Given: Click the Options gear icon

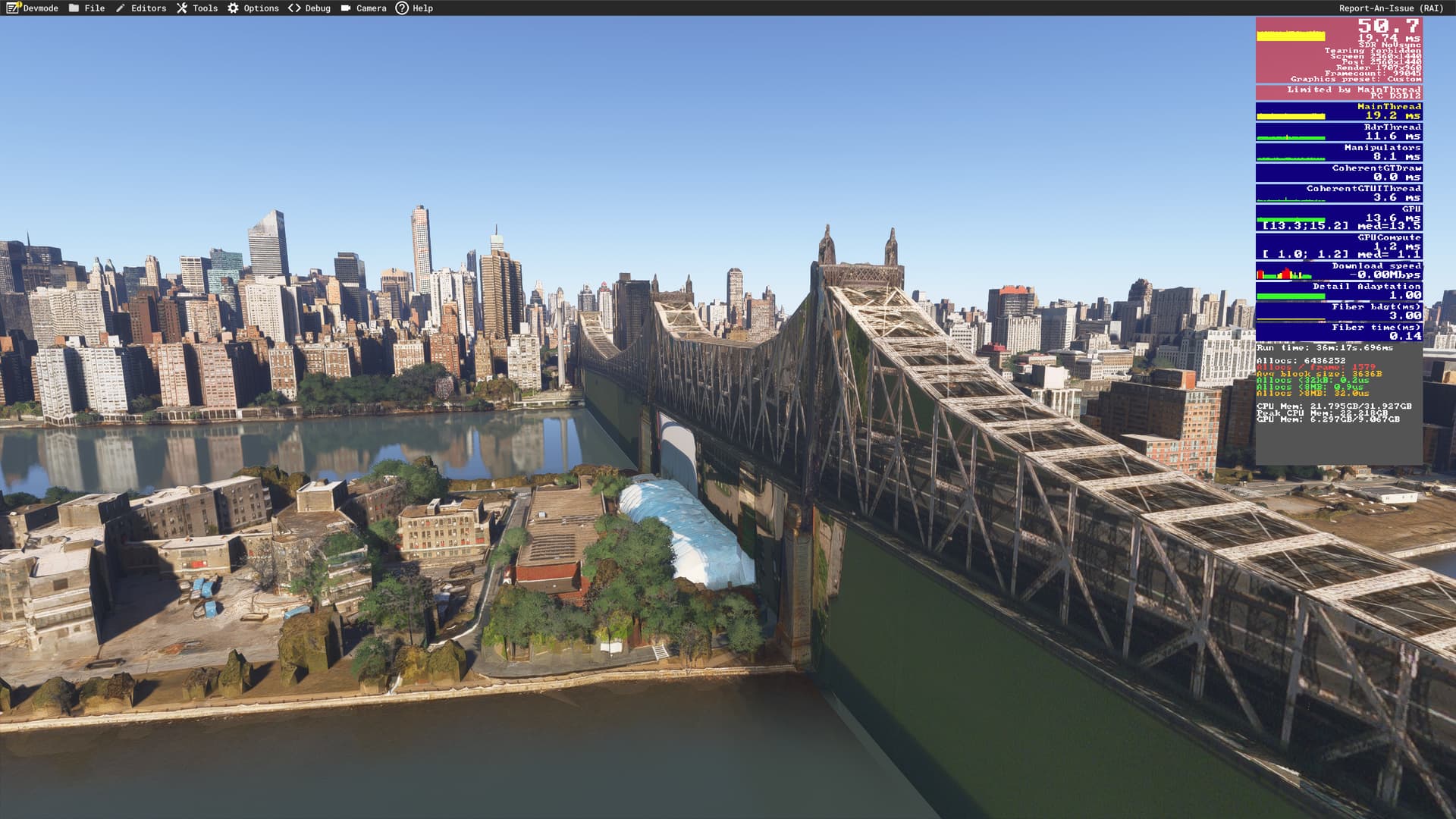Looking at the screenshot, I should [x=233, y=8].
